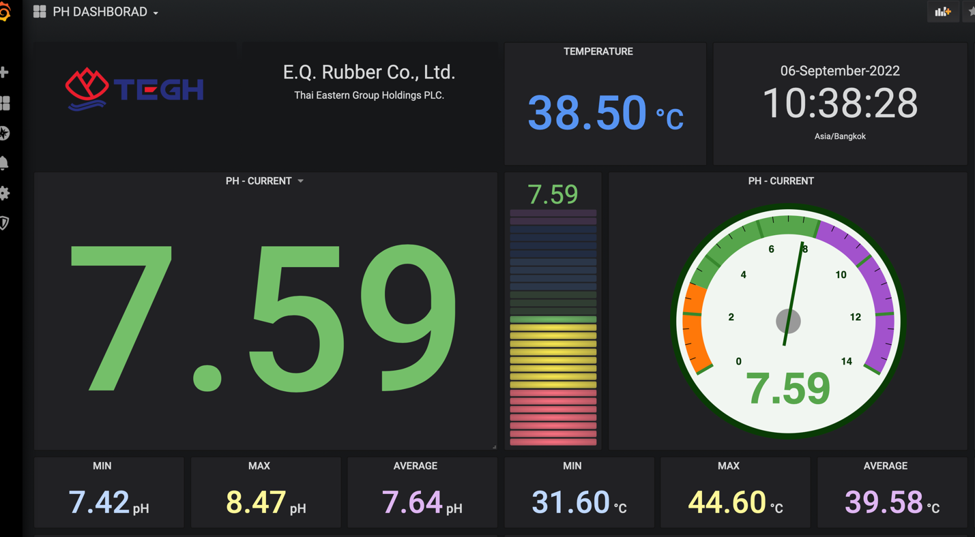Click the Add panel chart icon
975x537 pixels.
pyautogui.click(x=942, y=12)
